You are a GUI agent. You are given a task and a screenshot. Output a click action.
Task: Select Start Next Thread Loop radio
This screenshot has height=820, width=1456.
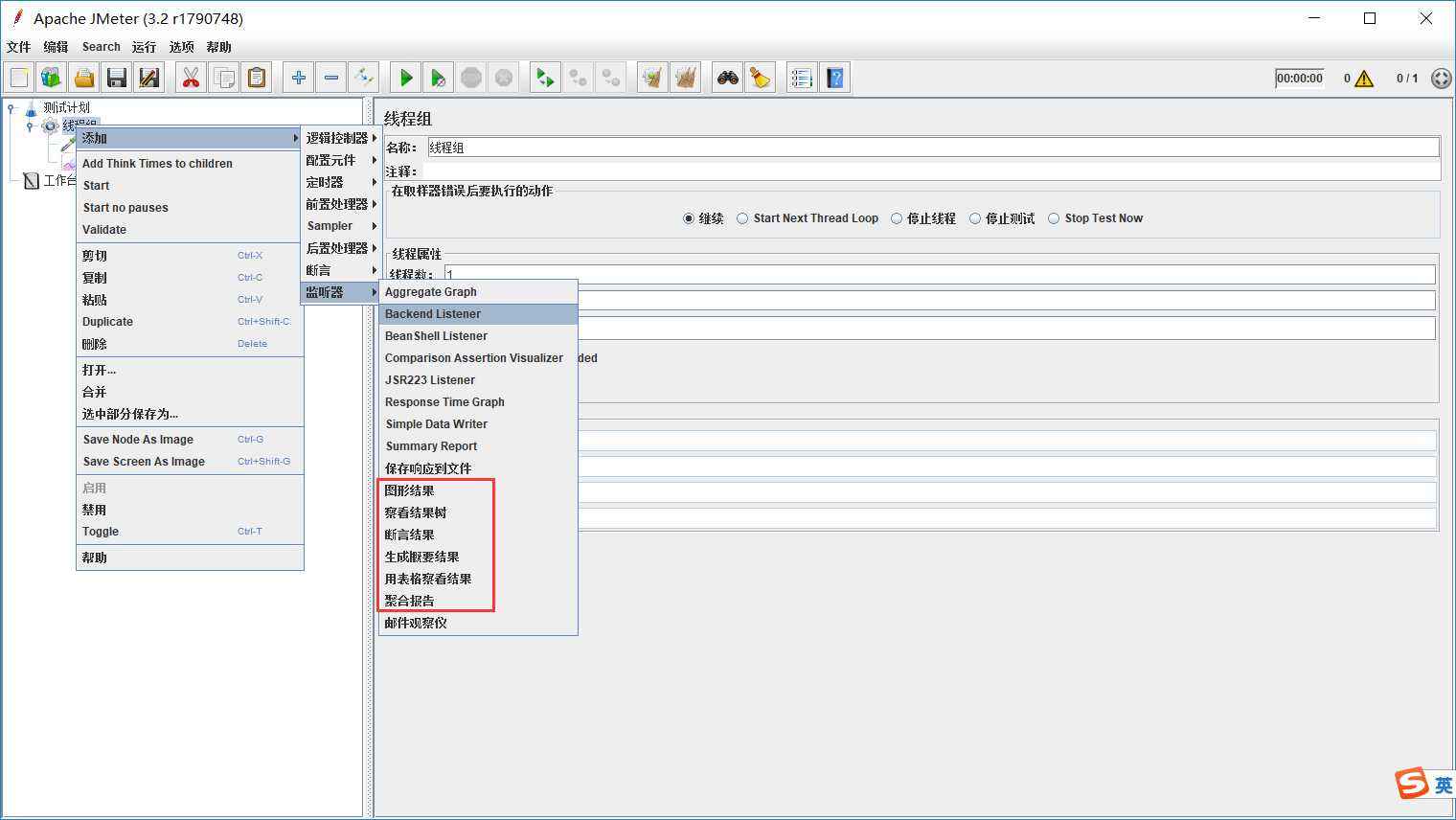pos(742,218)
